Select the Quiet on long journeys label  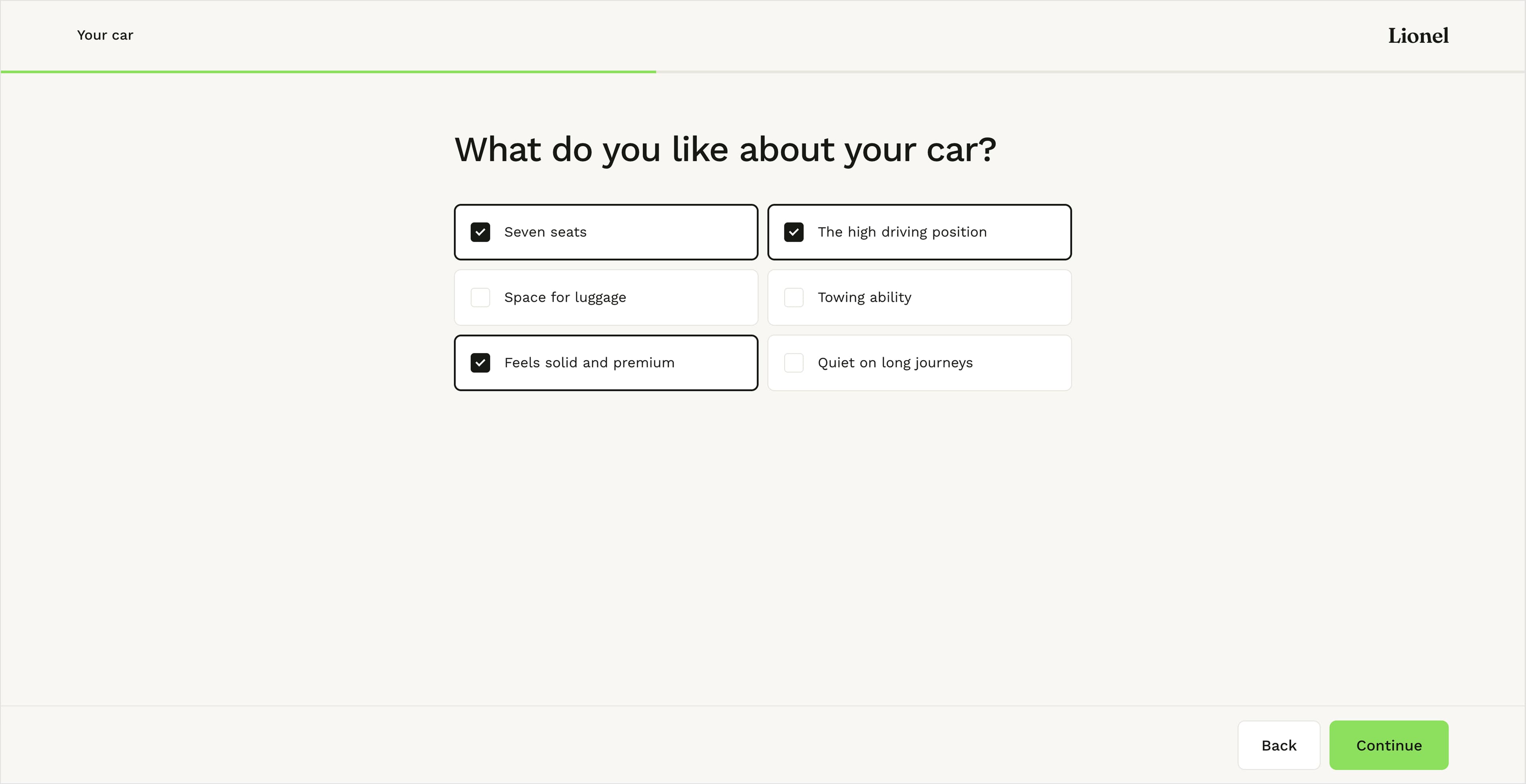tap(895, 362)
